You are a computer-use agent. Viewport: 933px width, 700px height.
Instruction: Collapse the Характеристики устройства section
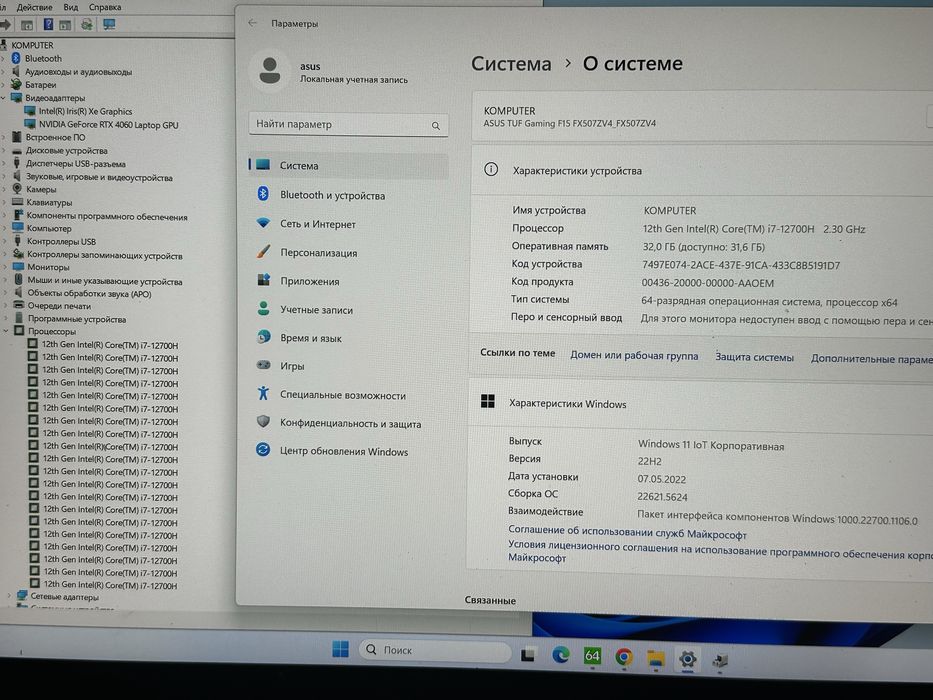tap(702, 171)
